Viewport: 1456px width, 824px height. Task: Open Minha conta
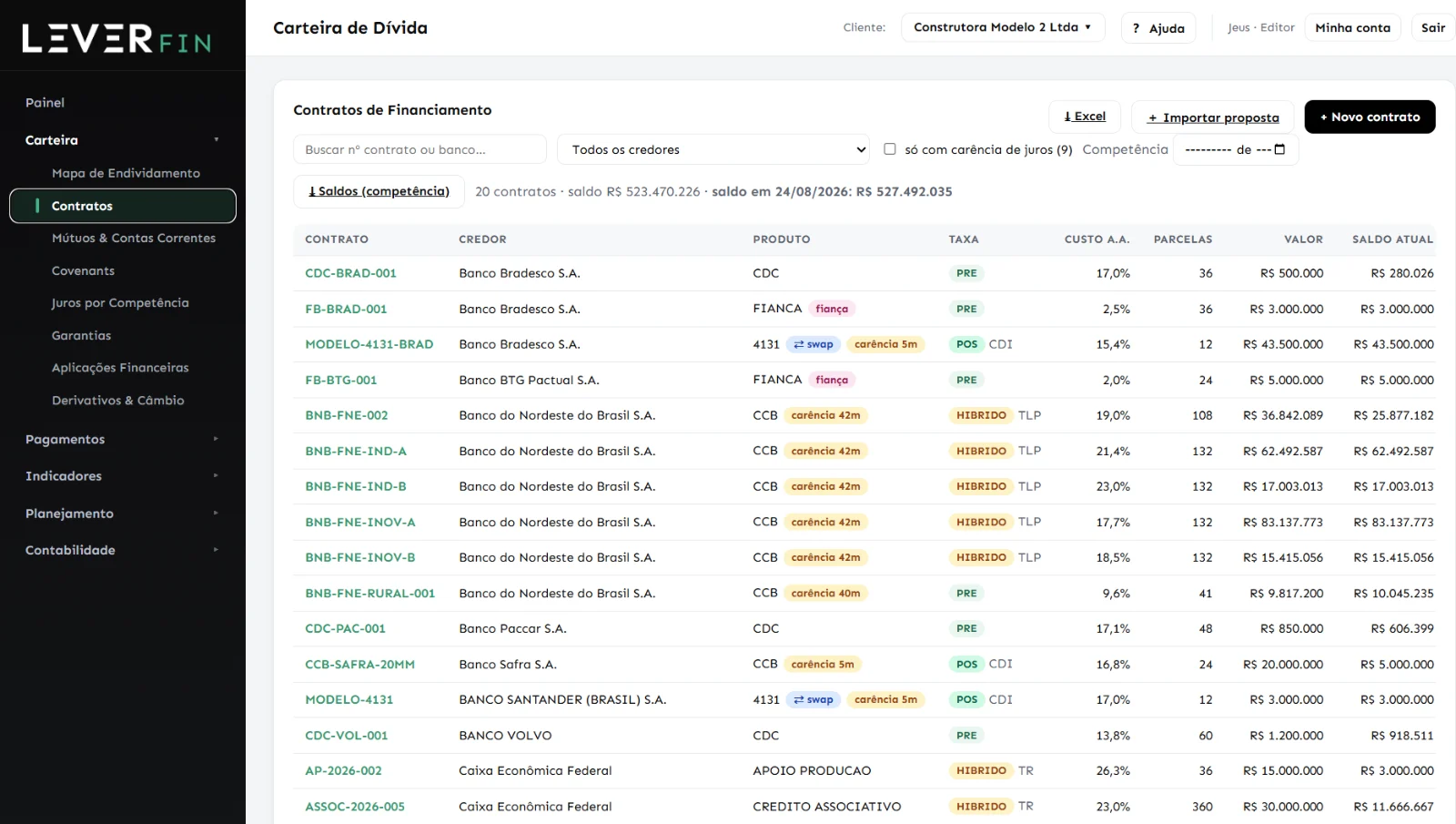[1352, 28]
